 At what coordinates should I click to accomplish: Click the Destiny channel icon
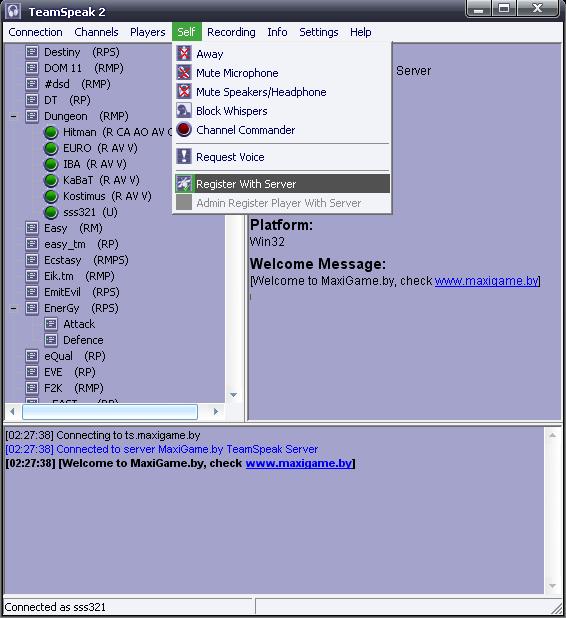32,52
